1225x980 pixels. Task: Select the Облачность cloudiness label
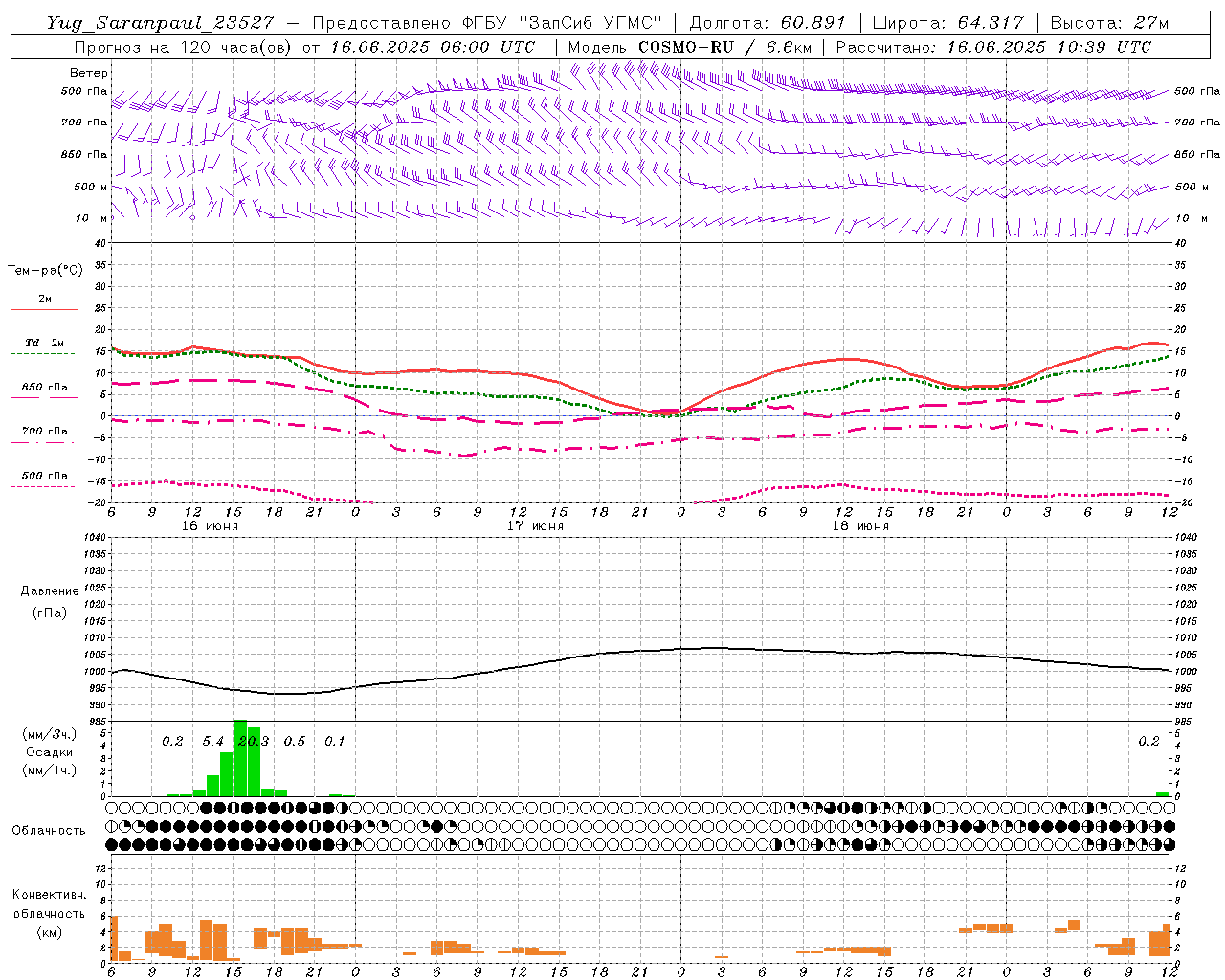(x=49, y=831)
